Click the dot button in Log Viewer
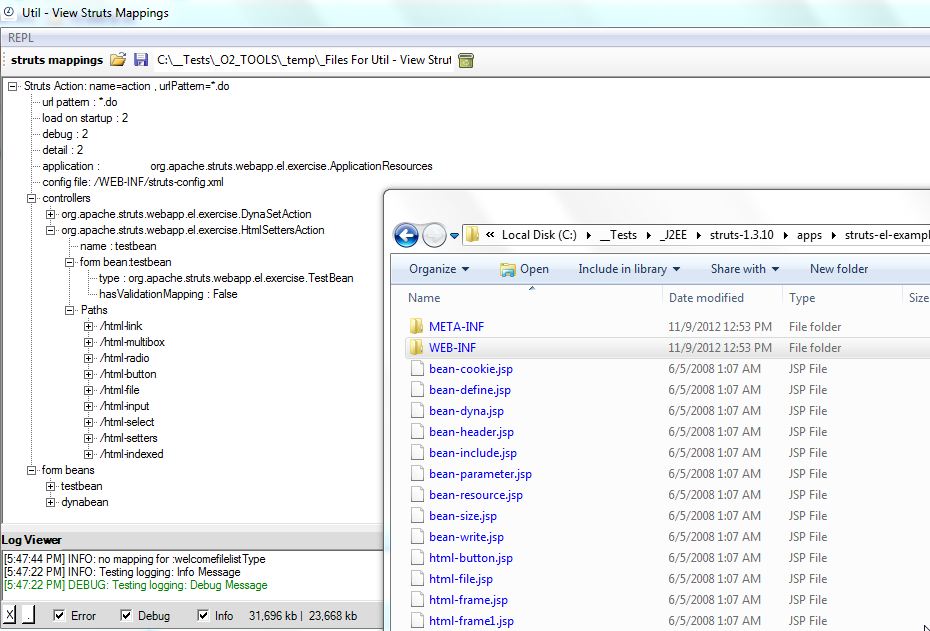Image resolution: width=930 pixels, height=631 pixels. click(x=28, y=615)
